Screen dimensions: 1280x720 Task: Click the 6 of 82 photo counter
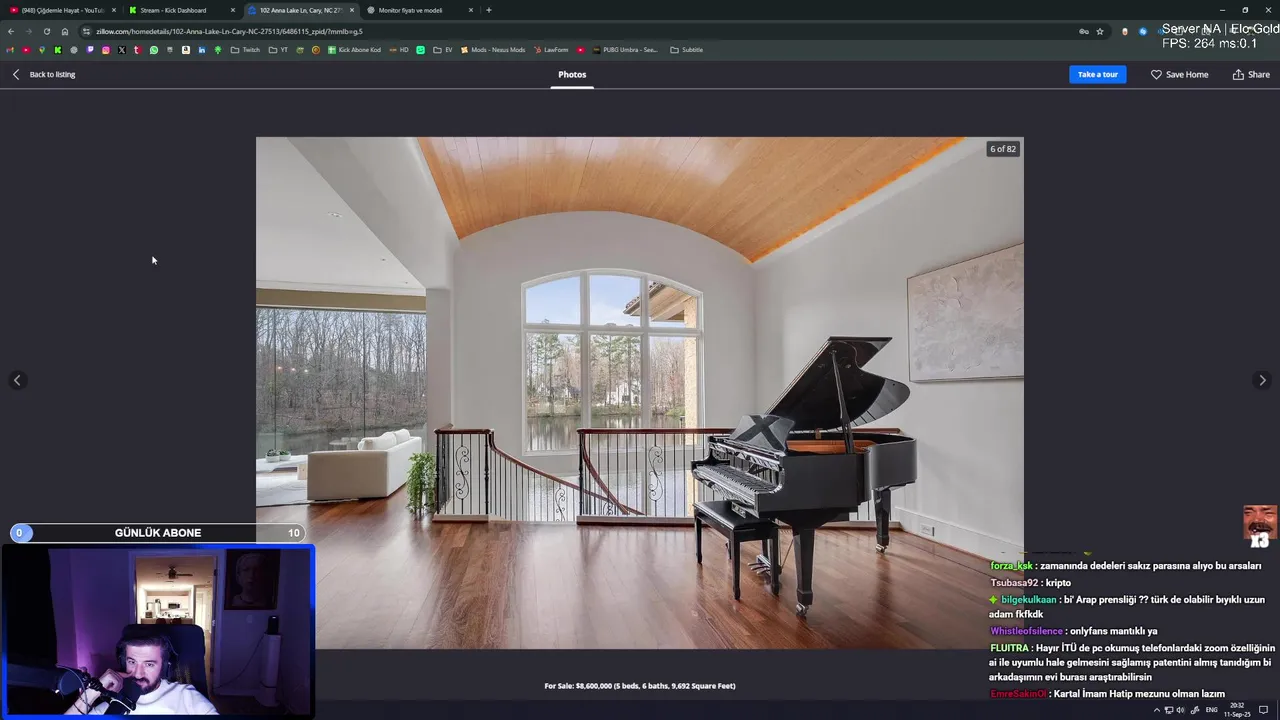pyautogui.click(x=1003, y=149)
